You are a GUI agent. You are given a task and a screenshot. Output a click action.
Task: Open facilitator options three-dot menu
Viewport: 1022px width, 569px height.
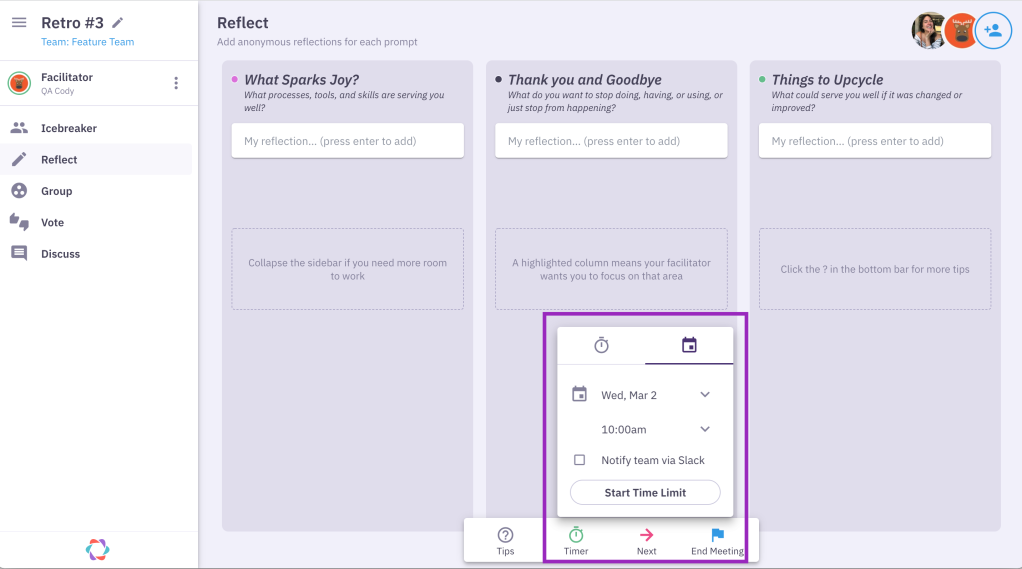point(176,83)
